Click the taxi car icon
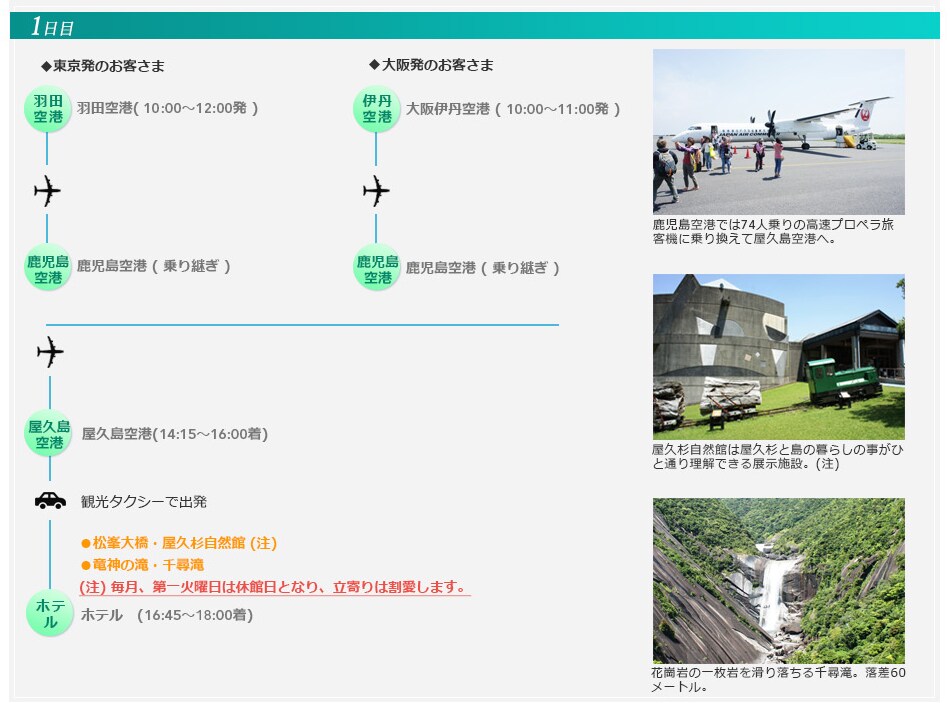The width and height of the screenshot is (950, 703). [x=50, y=501]
